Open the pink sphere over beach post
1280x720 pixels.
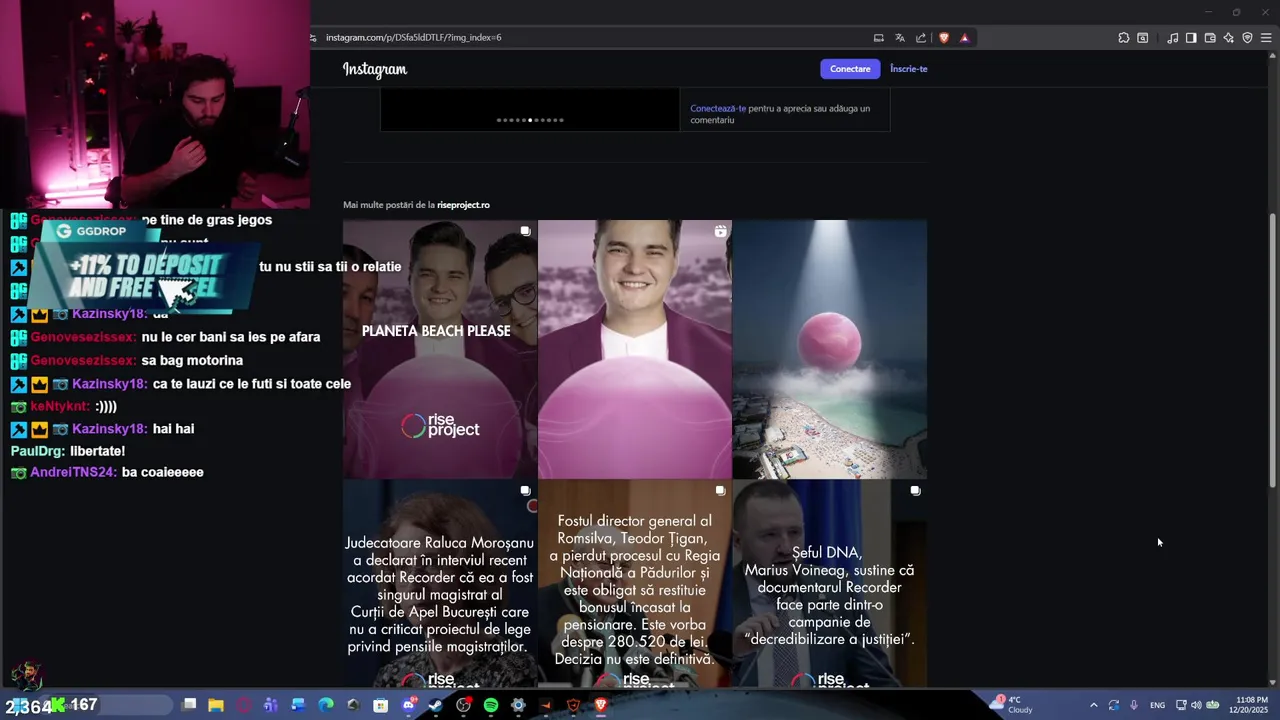pyautogui.click(x=830, y=349)
